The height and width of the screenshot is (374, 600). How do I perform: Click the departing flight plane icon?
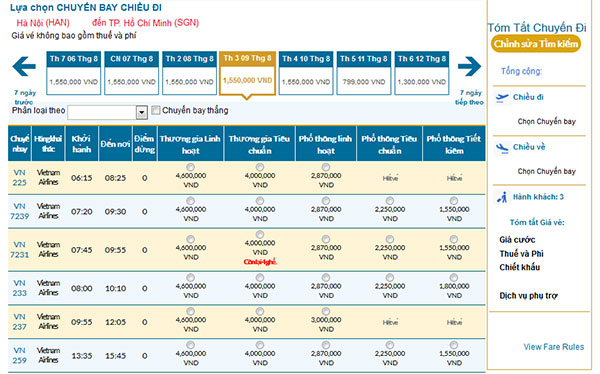(x=502, y=98)
